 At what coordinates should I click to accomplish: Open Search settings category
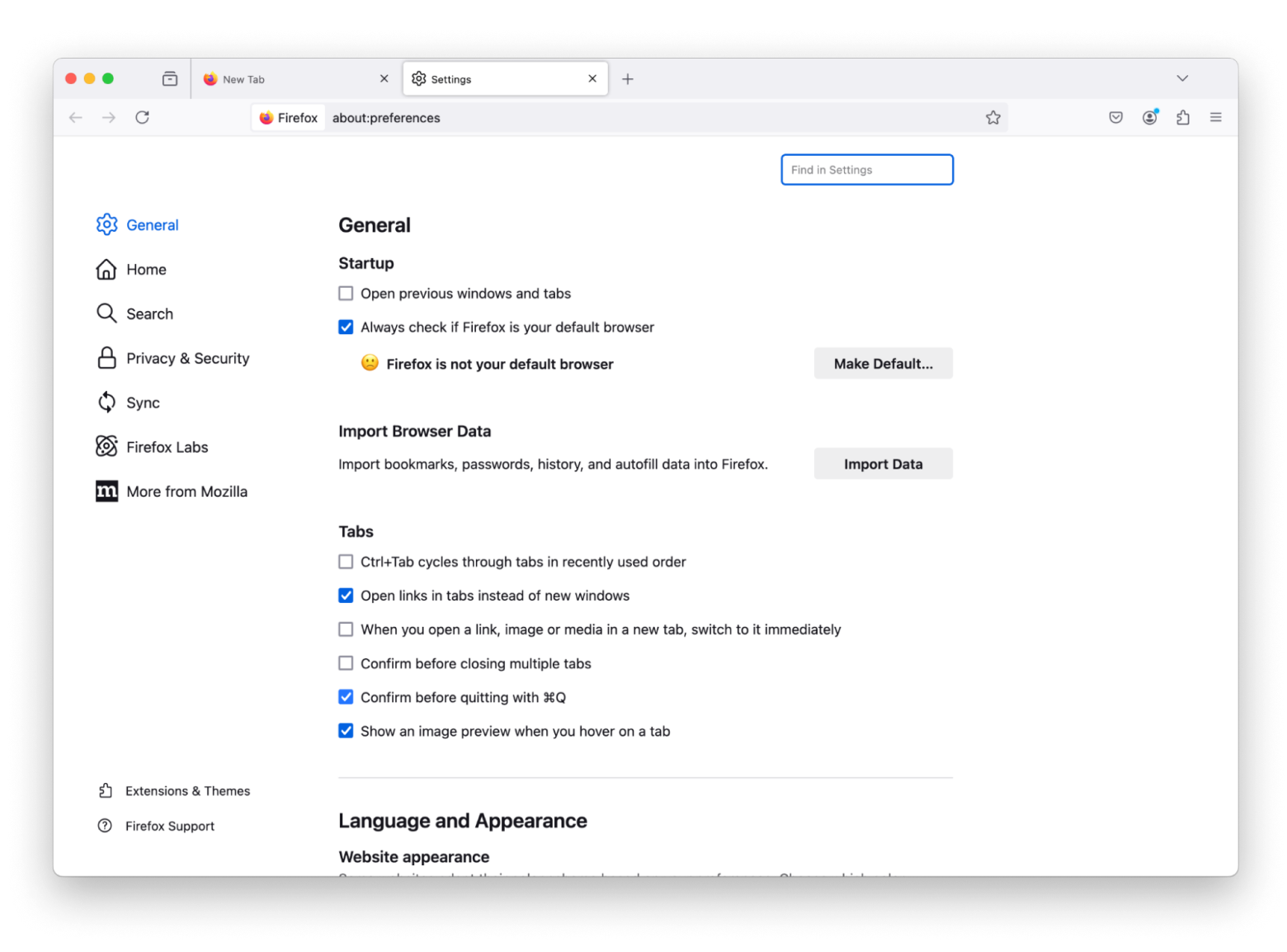[135, 314]
